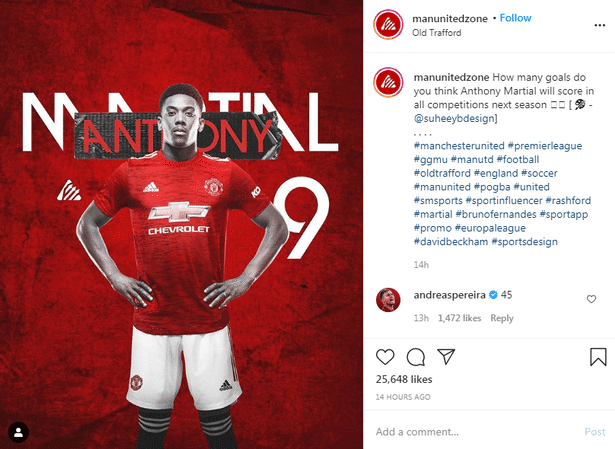Open the three-dot more options menu
This screenshot has width=615, height=449.
[x=599, y=25]
